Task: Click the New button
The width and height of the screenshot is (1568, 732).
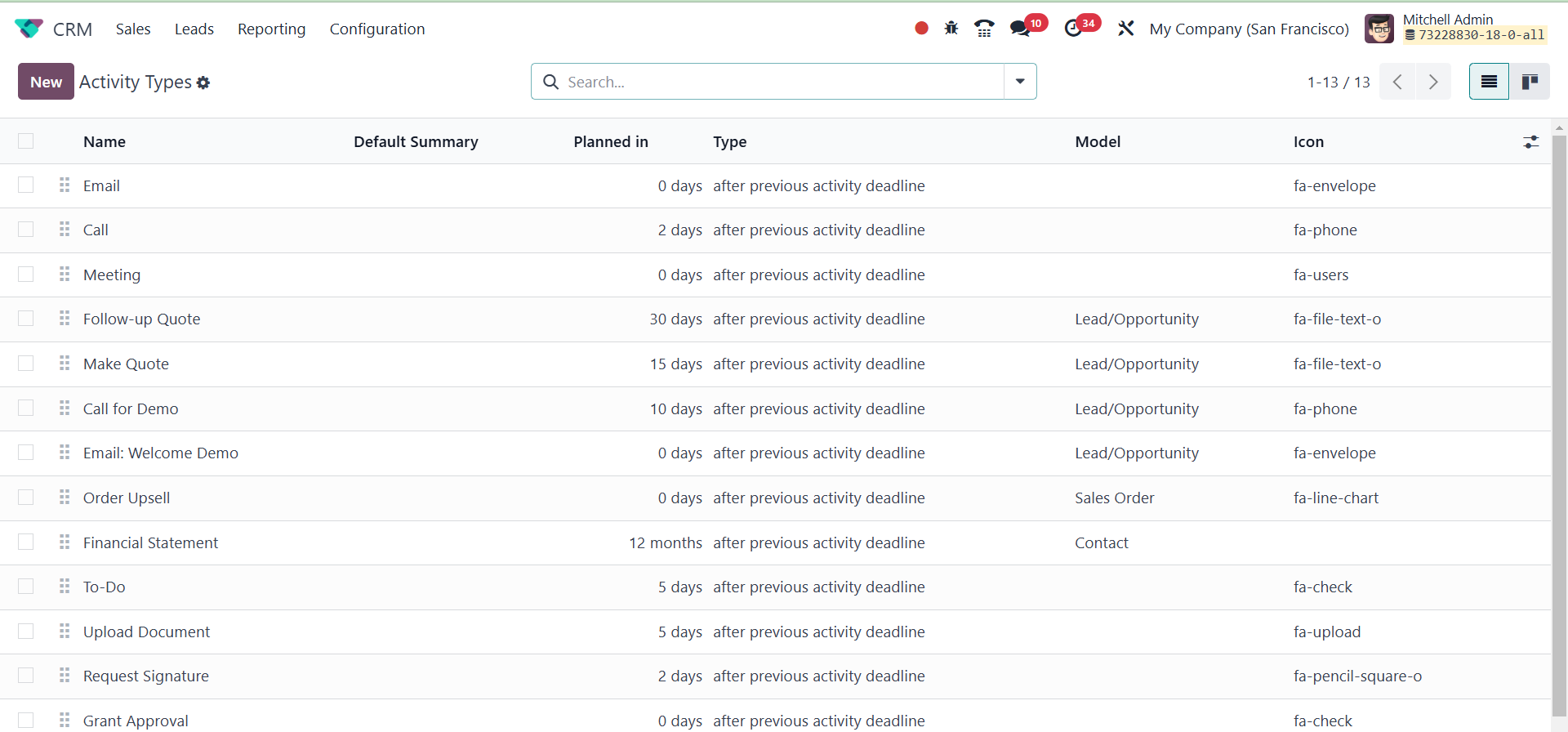Action: [46, 82]
